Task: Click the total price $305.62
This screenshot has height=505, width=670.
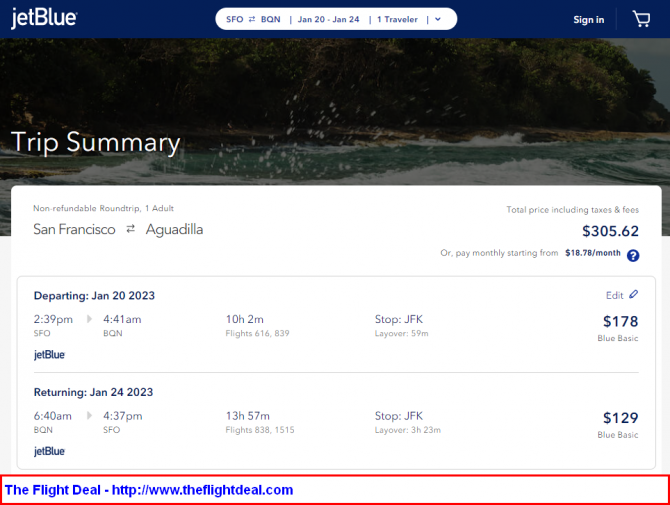Action: pos(610,231)
